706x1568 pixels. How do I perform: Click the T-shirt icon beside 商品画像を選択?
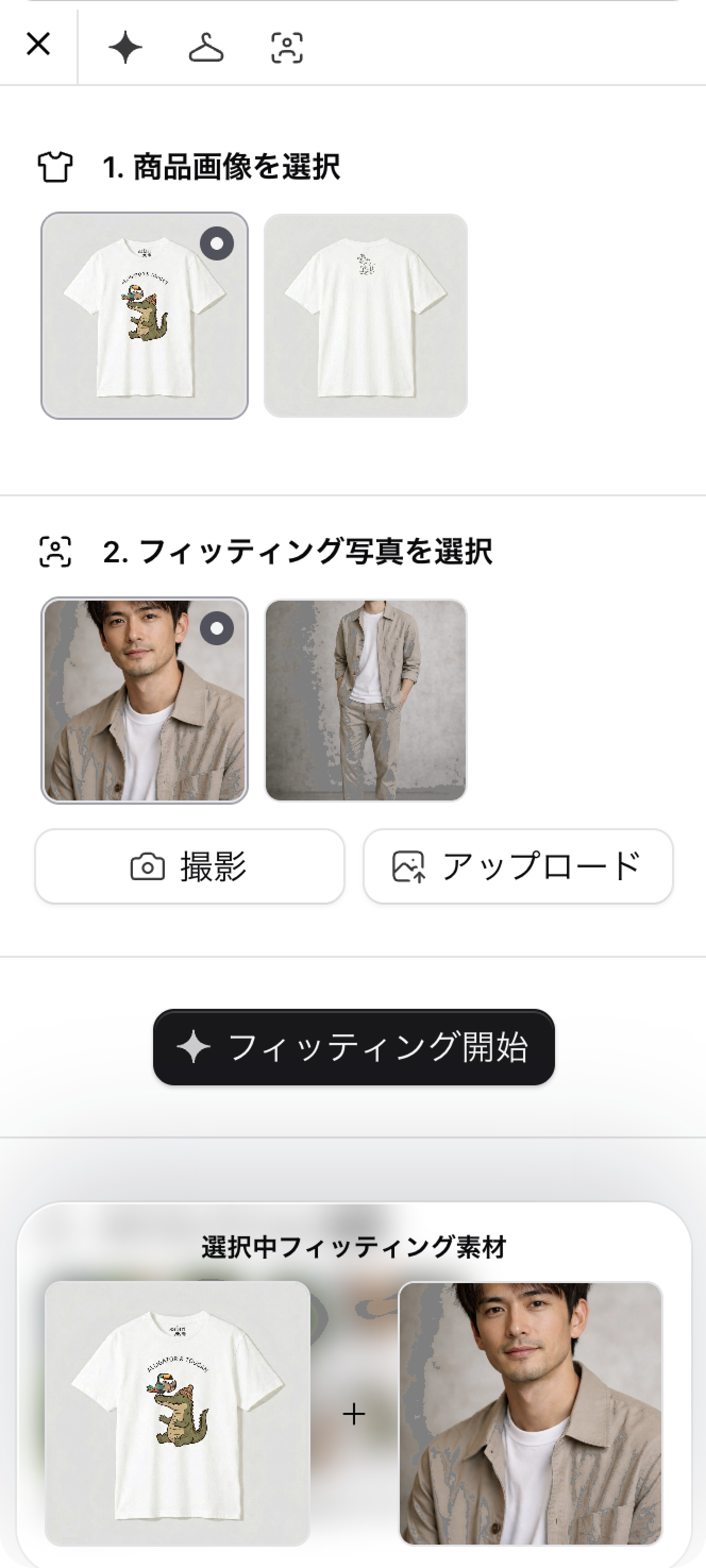pos(55,167)
